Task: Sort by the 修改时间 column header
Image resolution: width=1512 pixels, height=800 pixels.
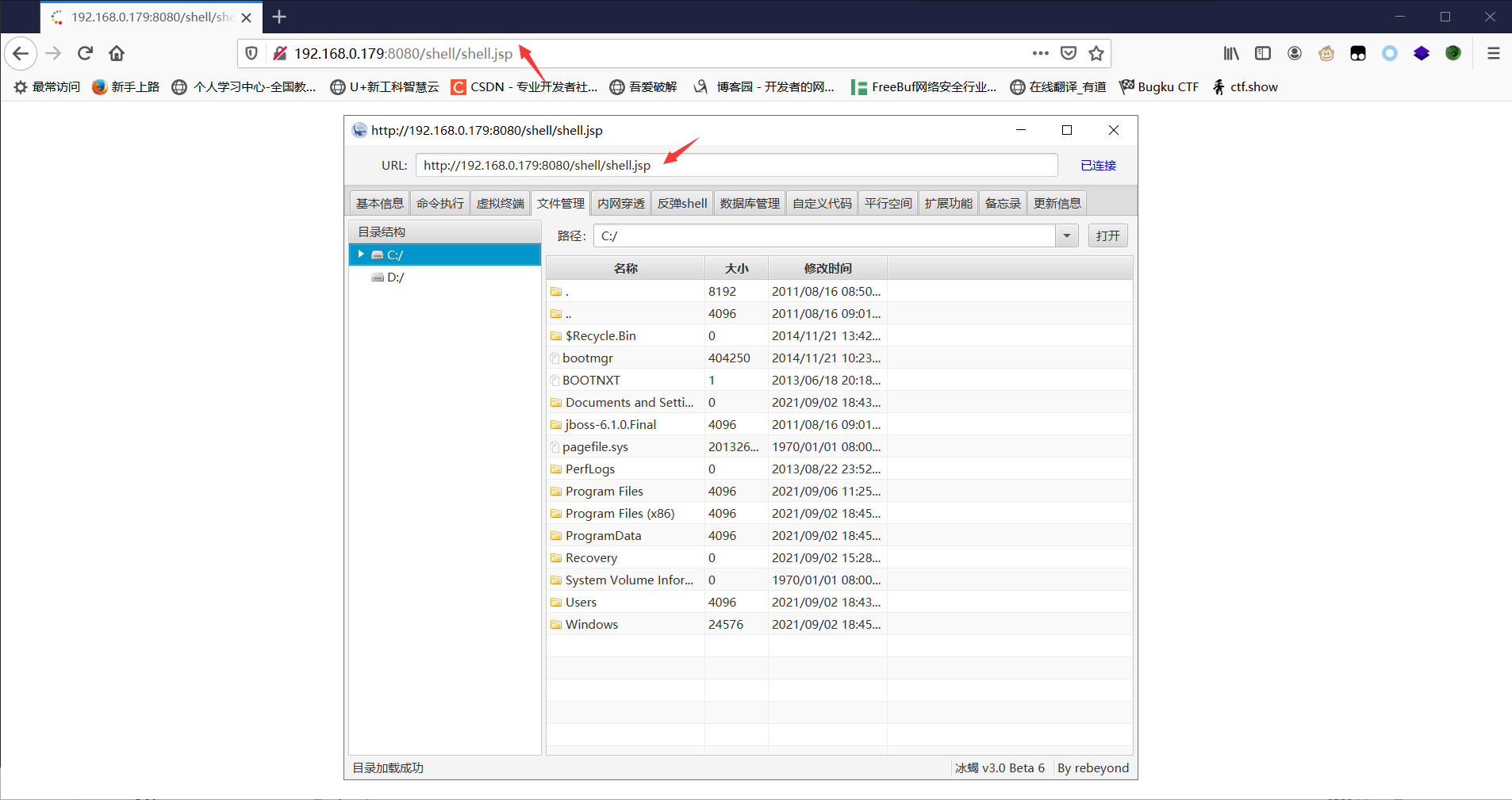Action: click(x=827, y=268)
